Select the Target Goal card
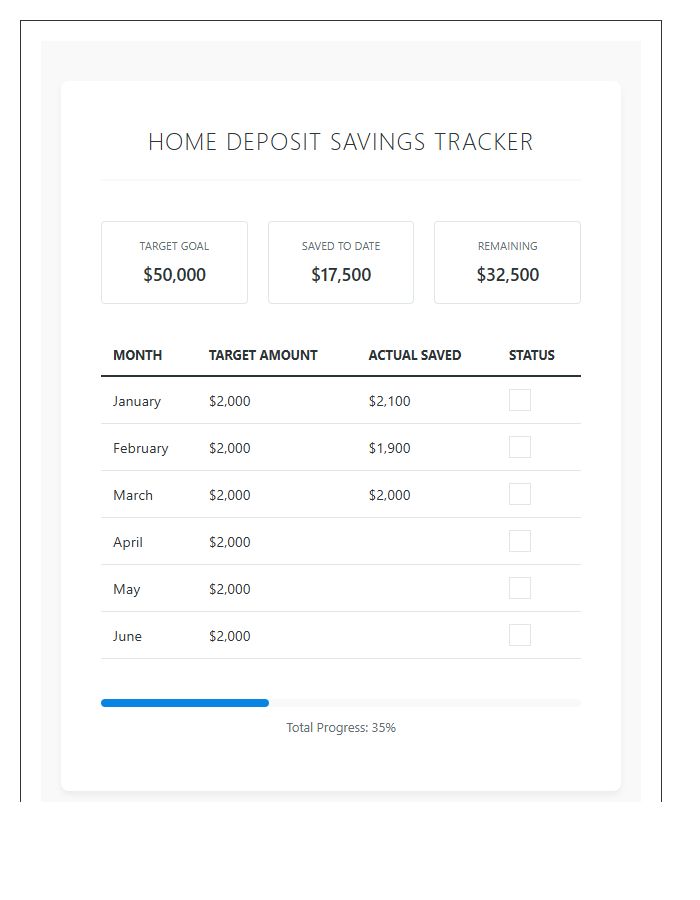700x900 pixels. pos(174,261)
